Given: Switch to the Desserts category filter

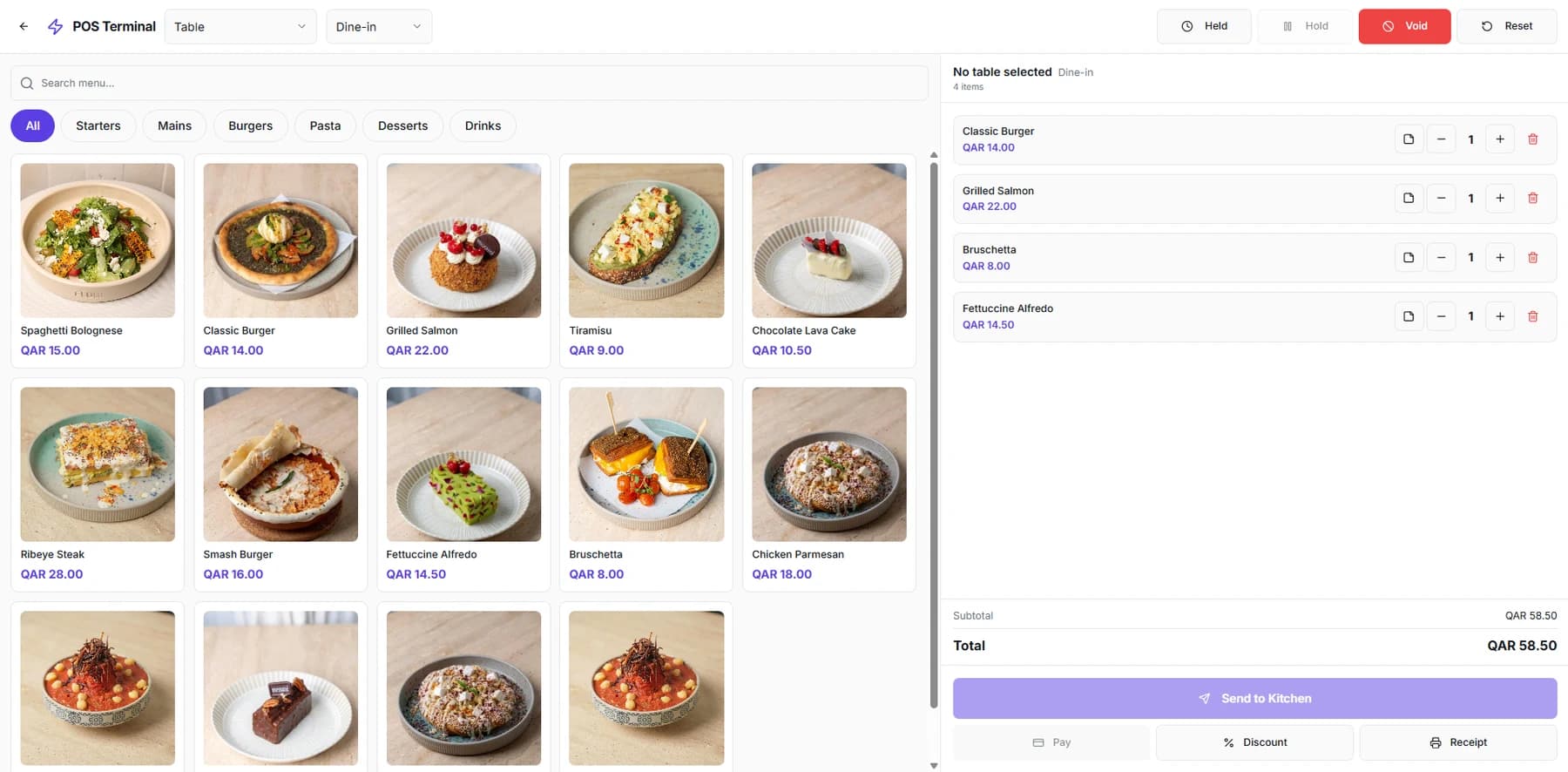Looking at the screenshot, I should pyautogui.click(x=402, y=125).
